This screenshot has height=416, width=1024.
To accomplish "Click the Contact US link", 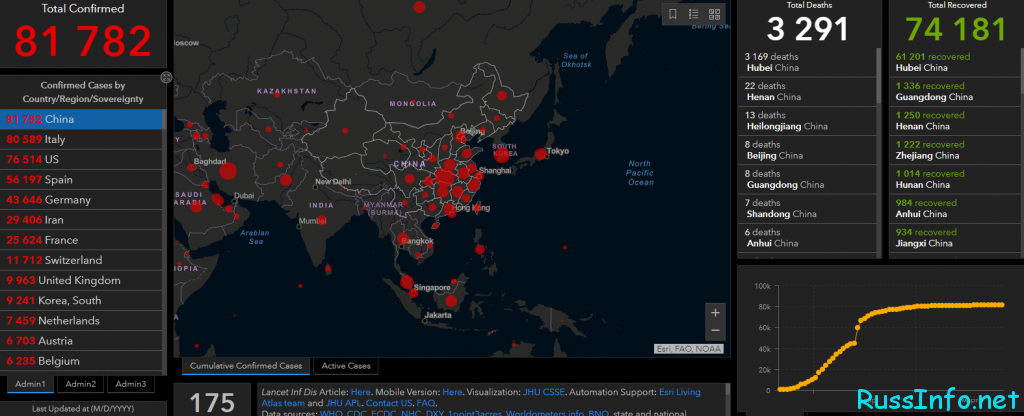I will point(389,404).
